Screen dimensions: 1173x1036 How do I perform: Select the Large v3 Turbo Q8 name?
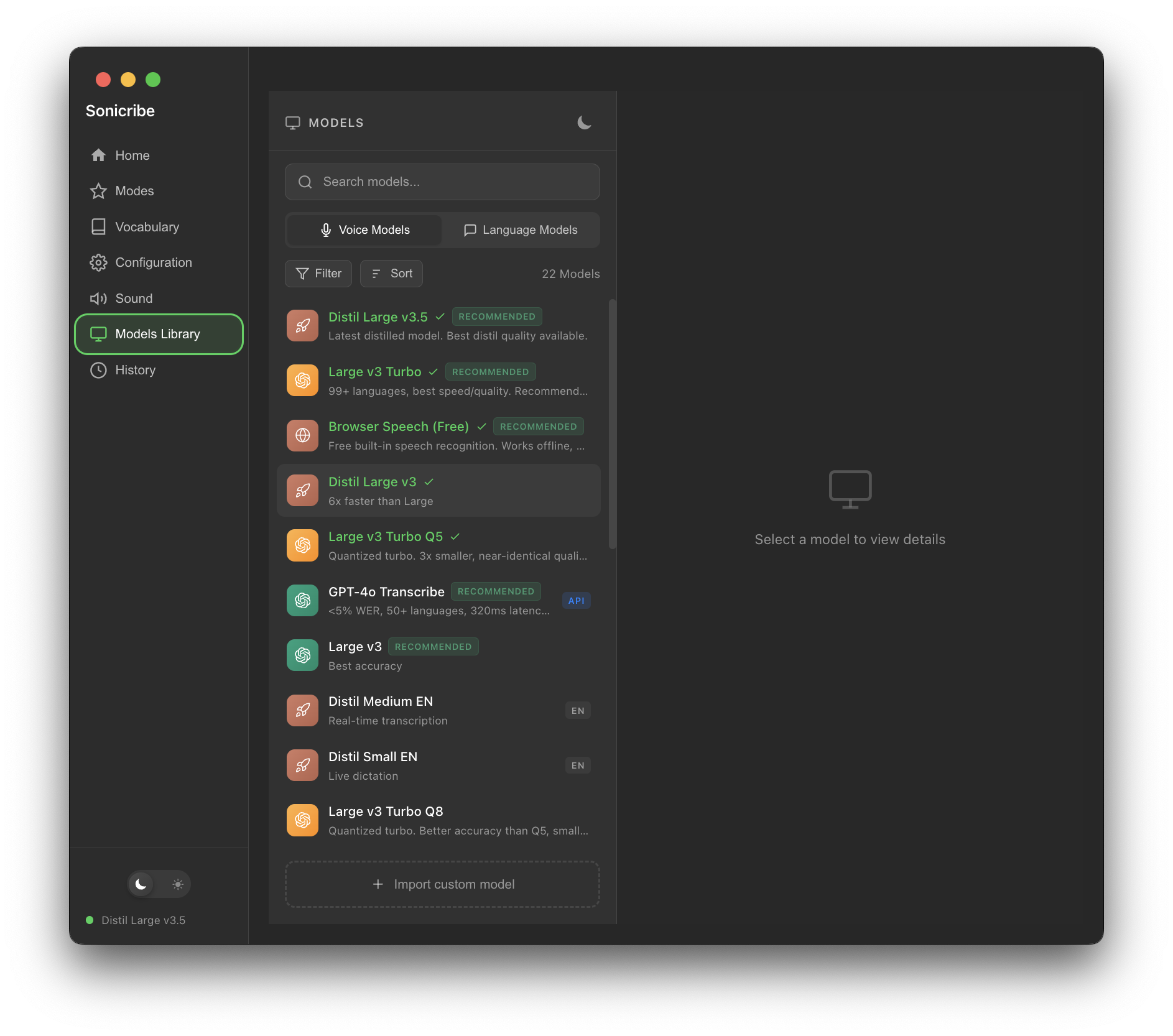click(386, 812)
